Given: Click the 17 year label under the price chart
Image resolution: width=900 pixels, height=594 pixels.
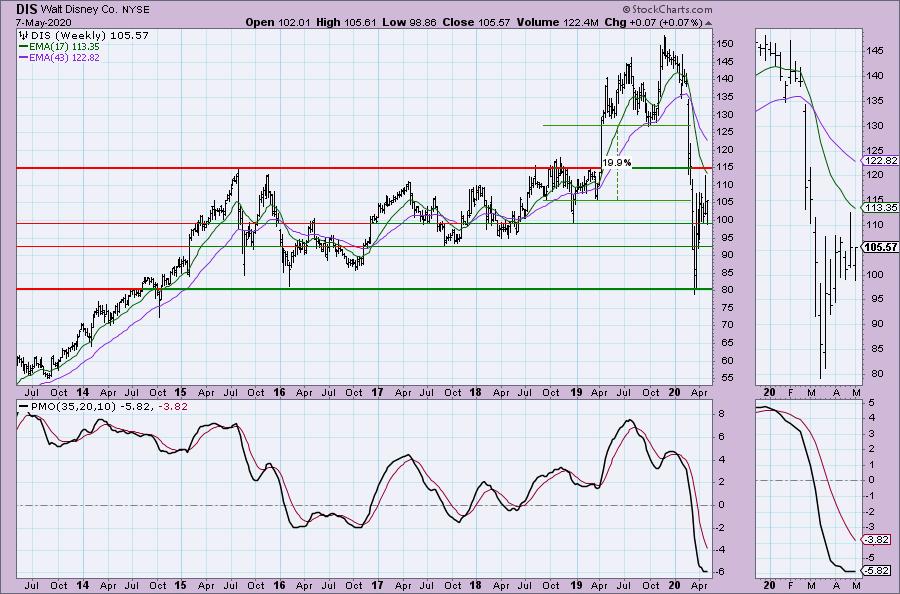Looking at the screenshot, I should click(377, 392).
